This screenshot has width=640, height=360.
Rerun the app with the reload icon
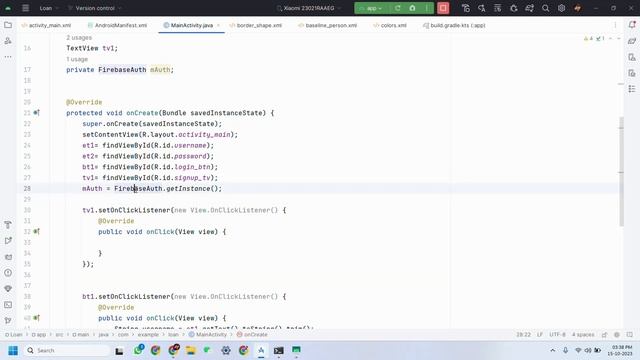click(x=397, y=8)
